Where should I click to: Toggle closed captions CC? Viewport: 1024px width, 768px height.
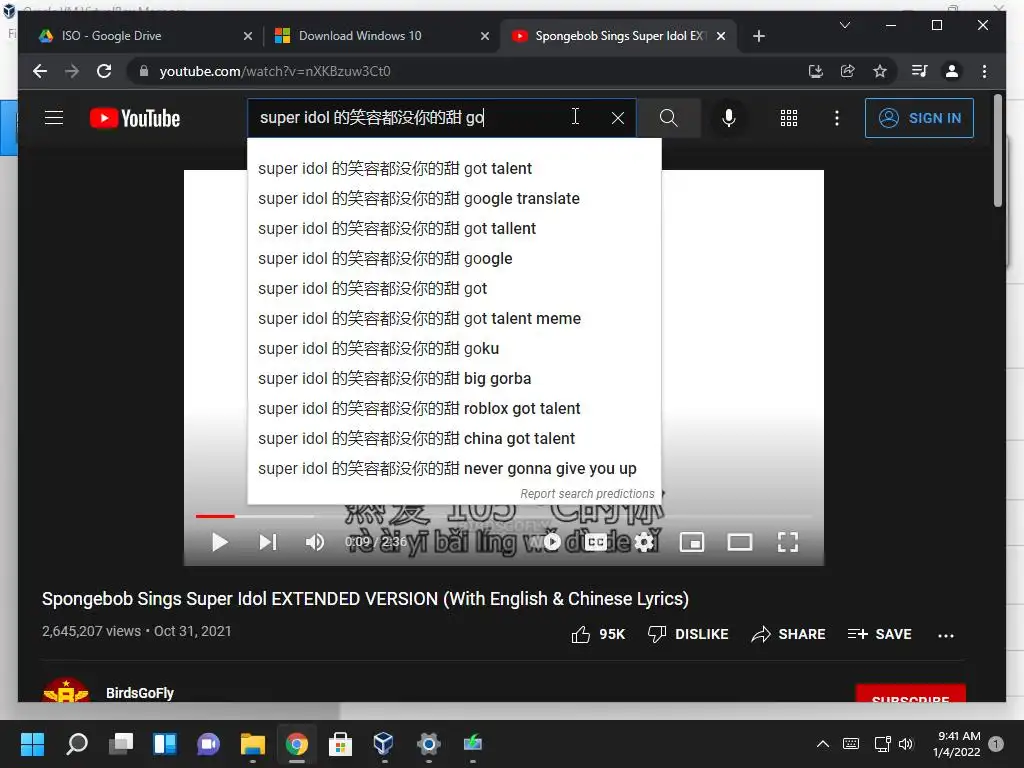(x=596, y=542)
